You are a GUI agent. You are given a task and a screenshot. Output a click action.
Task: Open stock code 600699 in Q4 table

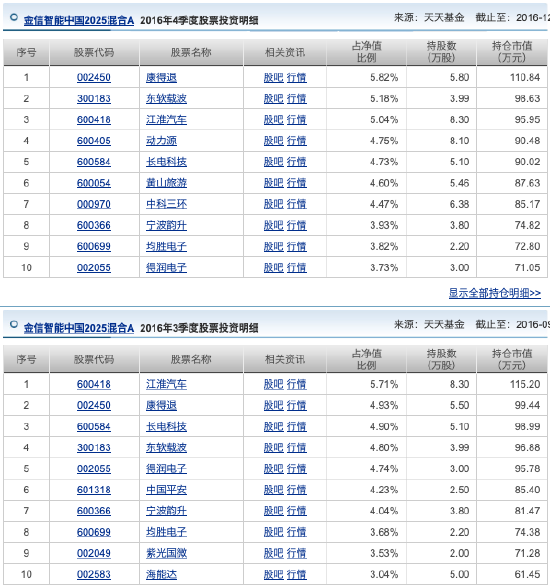click(x=94, y=246)
